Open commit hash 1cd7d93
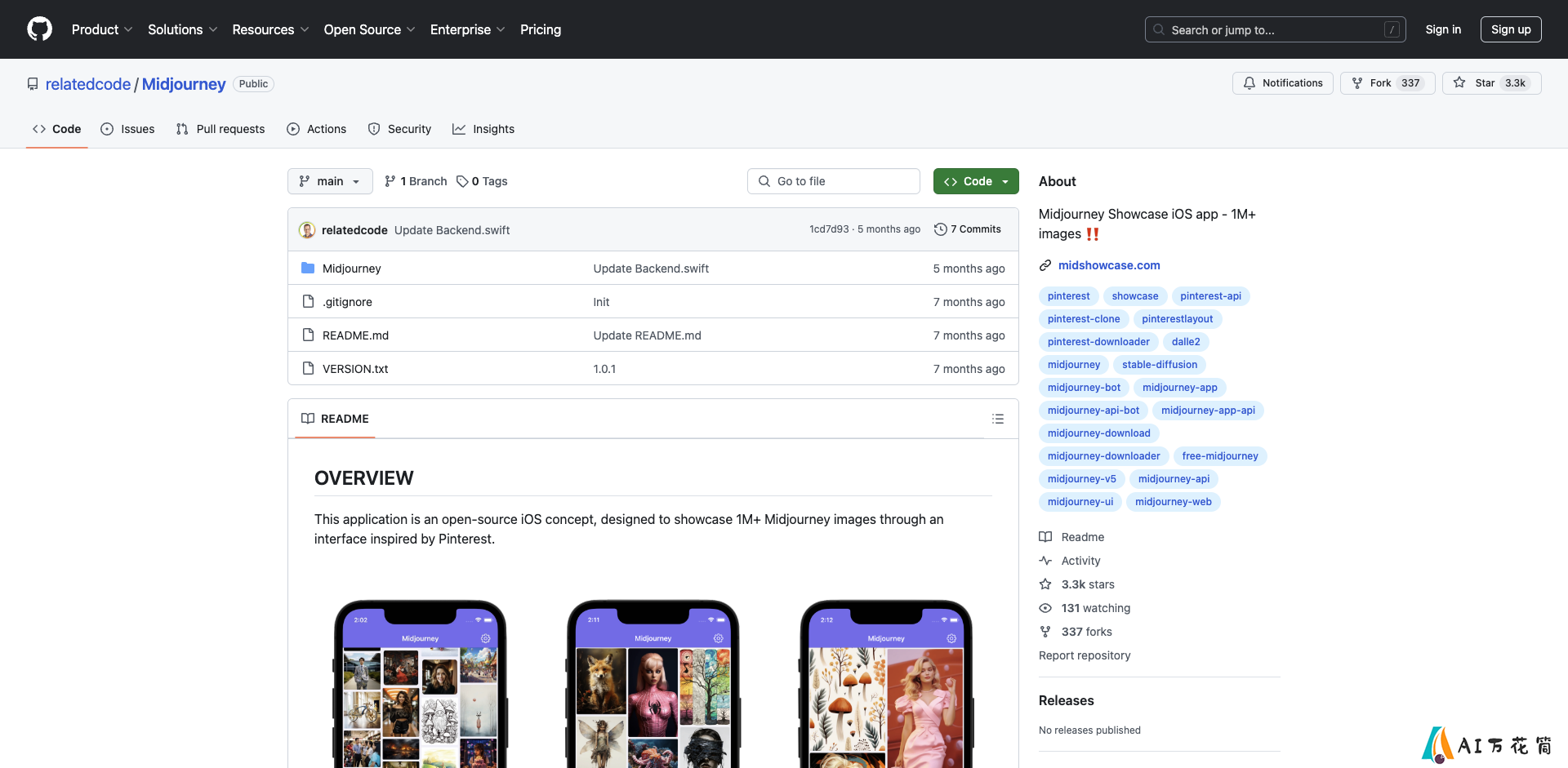This screenshot has height=768, width=1568. (x=829, y=229)
